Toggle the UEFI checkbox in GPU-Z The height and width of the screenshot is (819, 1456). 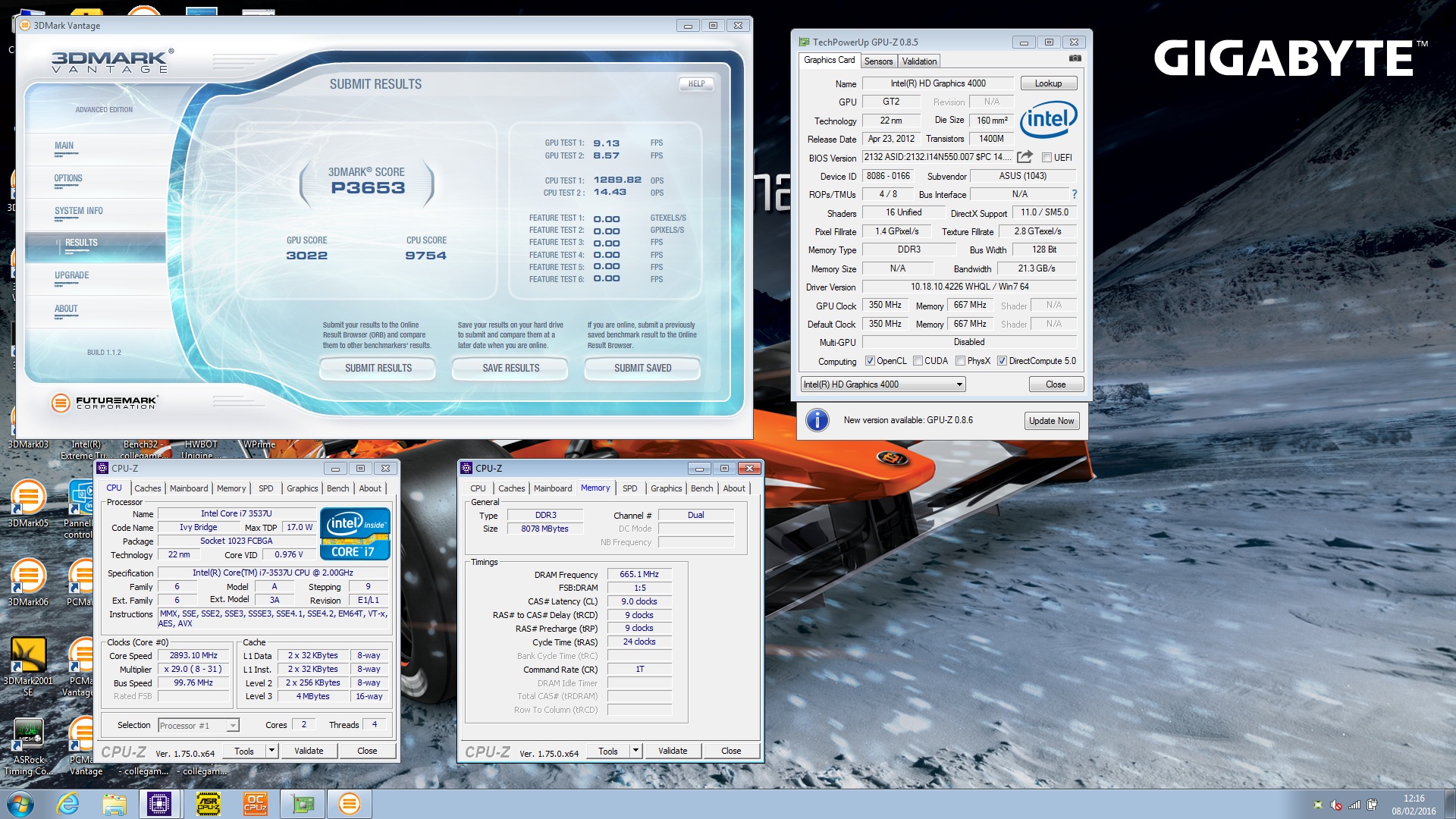1046,158
